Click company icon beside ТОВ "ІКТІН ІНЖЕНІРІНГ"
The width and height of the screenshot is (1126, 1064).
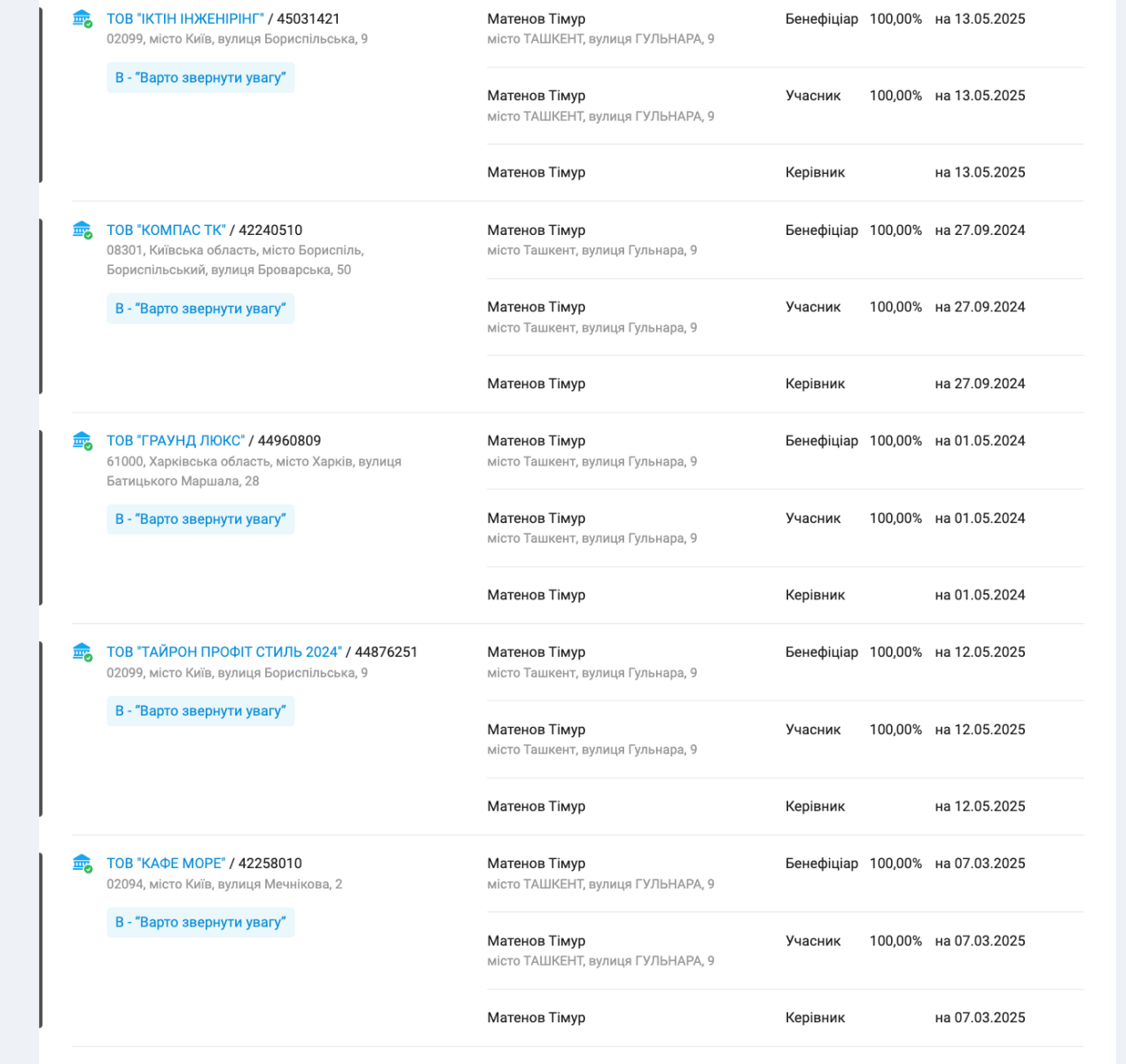click(82, 19)
